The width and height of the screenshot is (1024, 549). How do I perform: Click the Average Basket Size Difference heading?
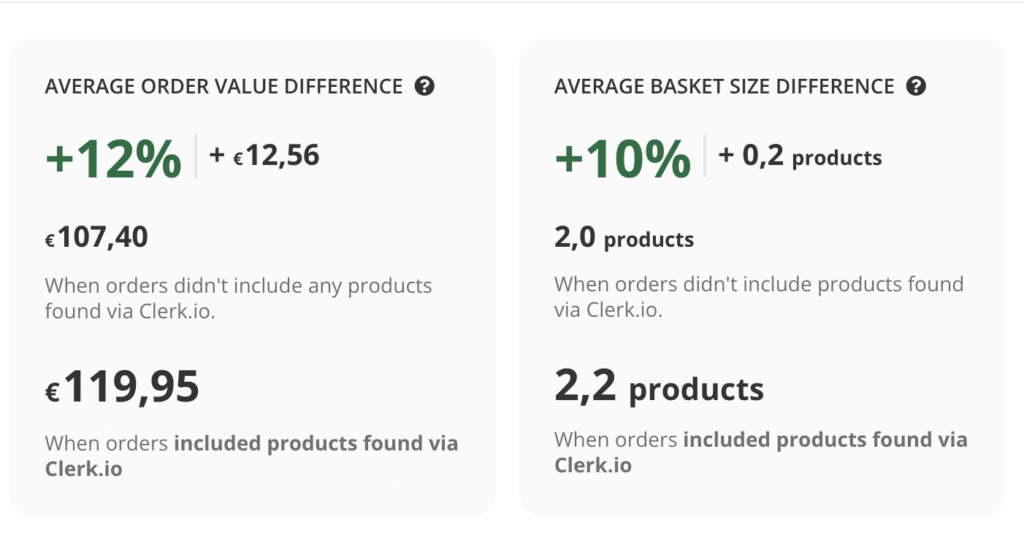pyautogui.click(x=724, y=87)
